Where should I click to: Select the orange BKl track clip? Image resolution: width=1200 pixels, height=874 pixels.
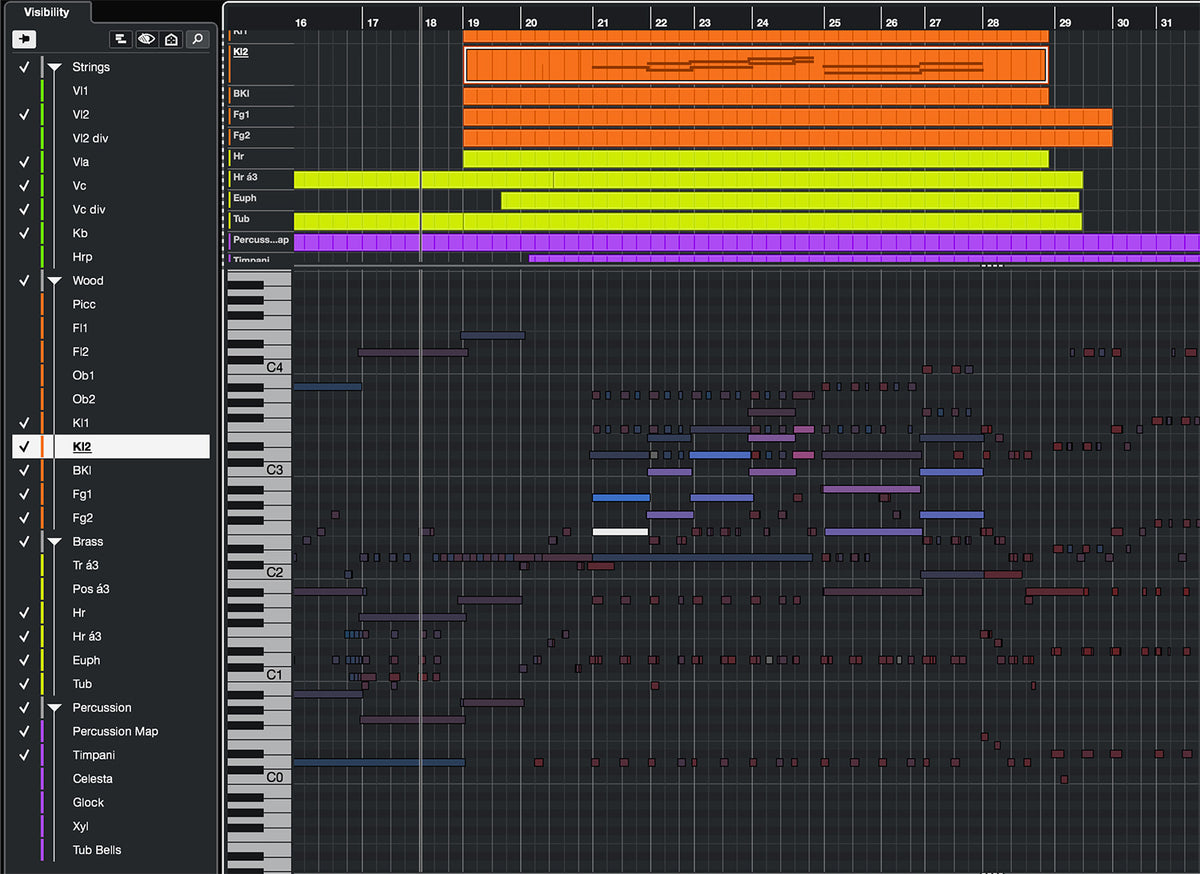756,97
